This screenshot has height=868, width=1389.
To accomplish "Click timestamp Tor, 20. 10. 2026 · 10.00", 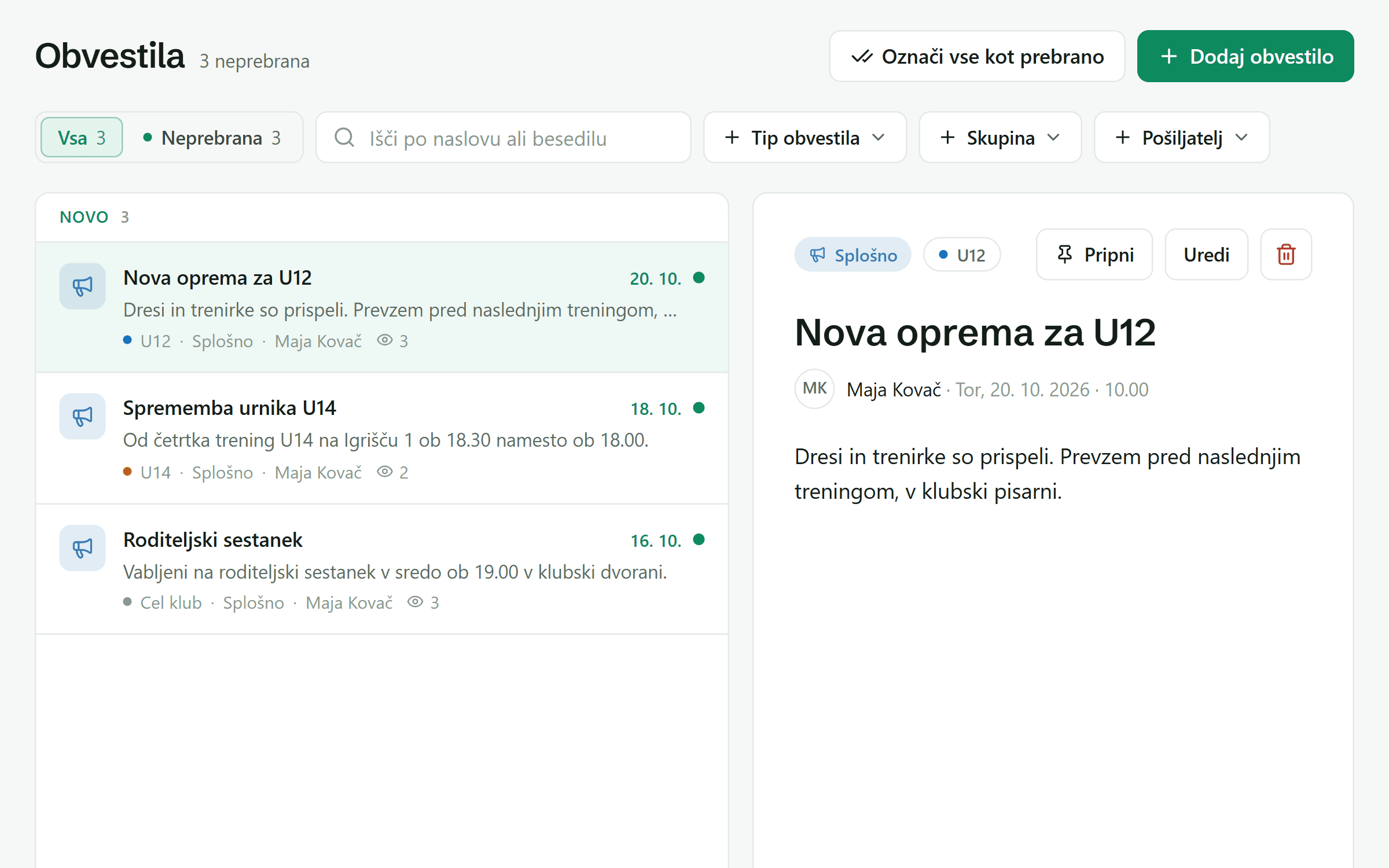I will [1052, 389].
